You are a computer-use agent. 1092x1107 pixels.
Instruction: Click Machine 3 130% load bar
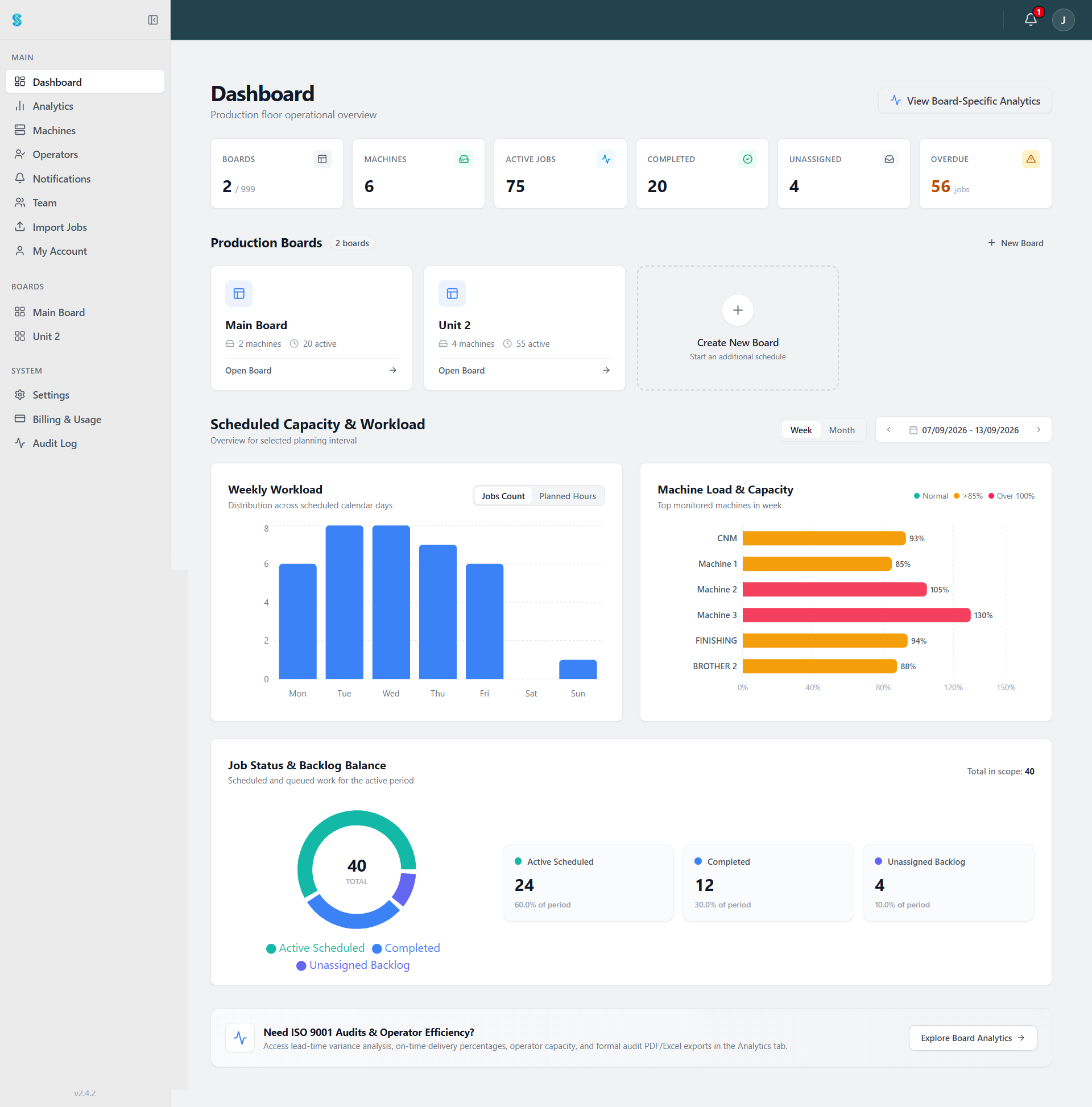[x=857, y=615]
